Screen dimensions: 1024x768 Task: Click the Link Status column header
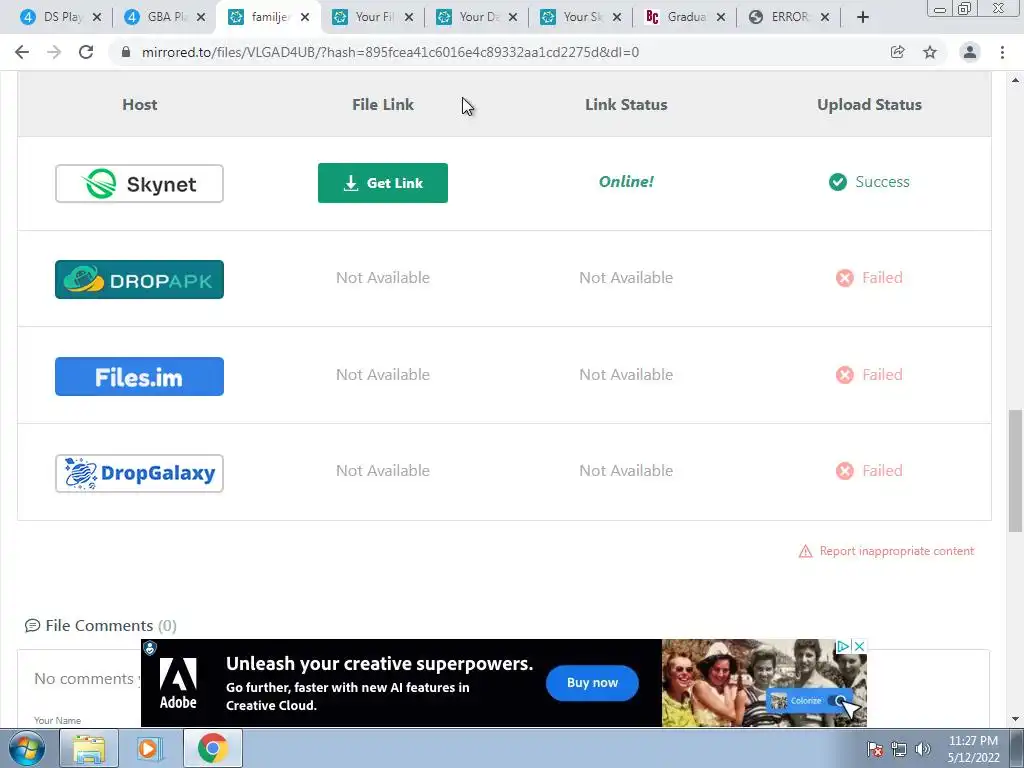tap(626, 105)
